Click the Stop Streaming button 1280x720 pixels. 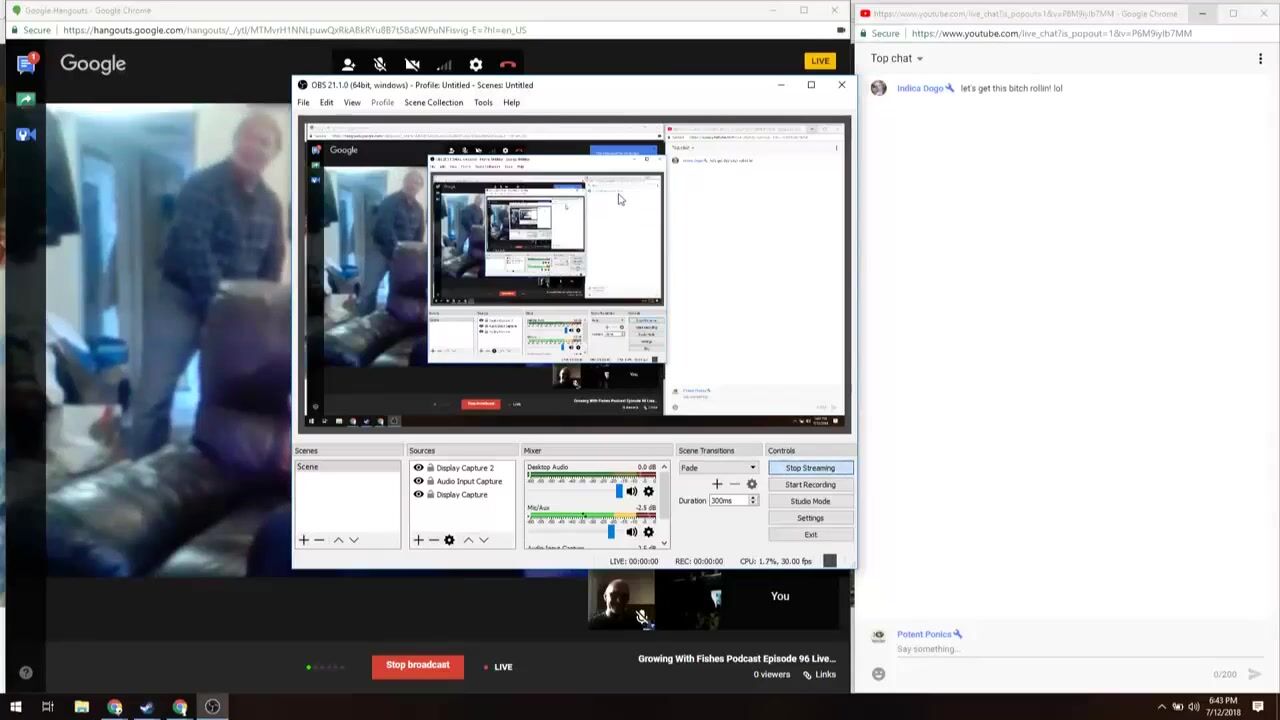click(810, 468)
